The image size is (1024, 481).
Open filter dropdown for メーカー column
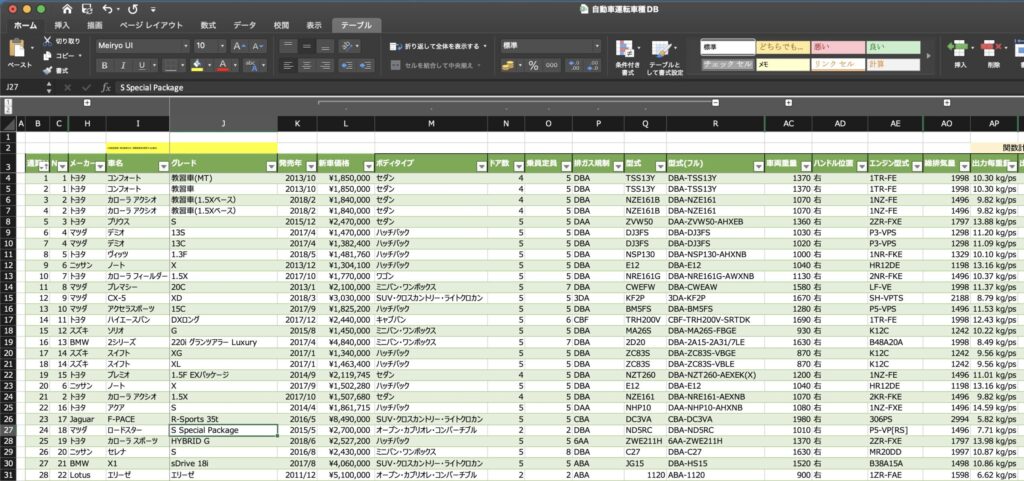[99, 167]
